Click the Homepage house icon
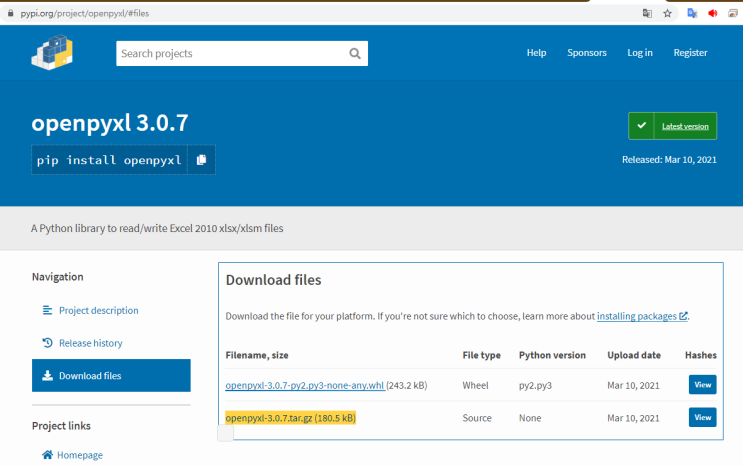743x466 pixels. (47, 455)
